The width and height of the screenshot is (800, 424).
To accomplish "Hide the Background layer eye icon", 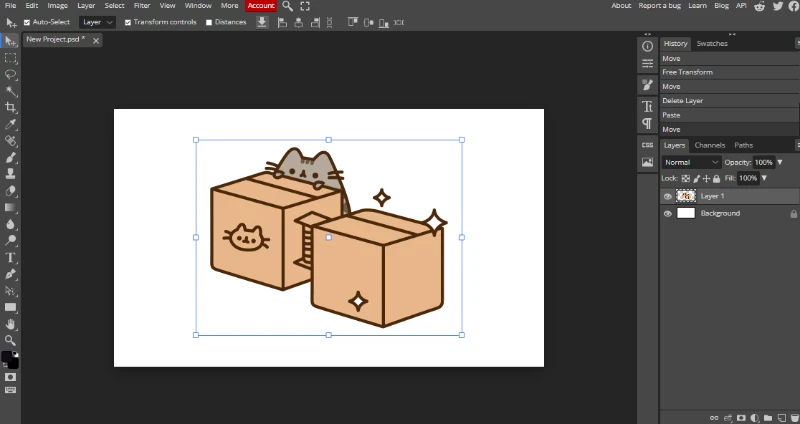I will click(667, 214).
